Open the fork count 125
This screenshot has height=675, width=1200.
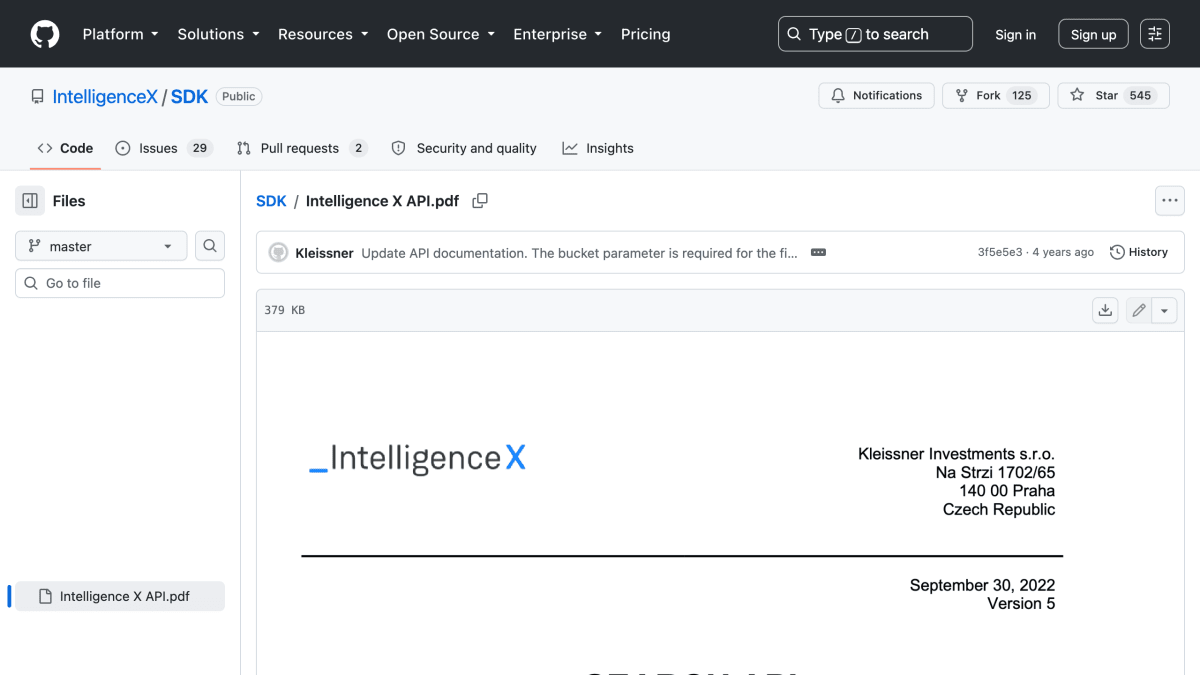click(x=1022, y=96)
